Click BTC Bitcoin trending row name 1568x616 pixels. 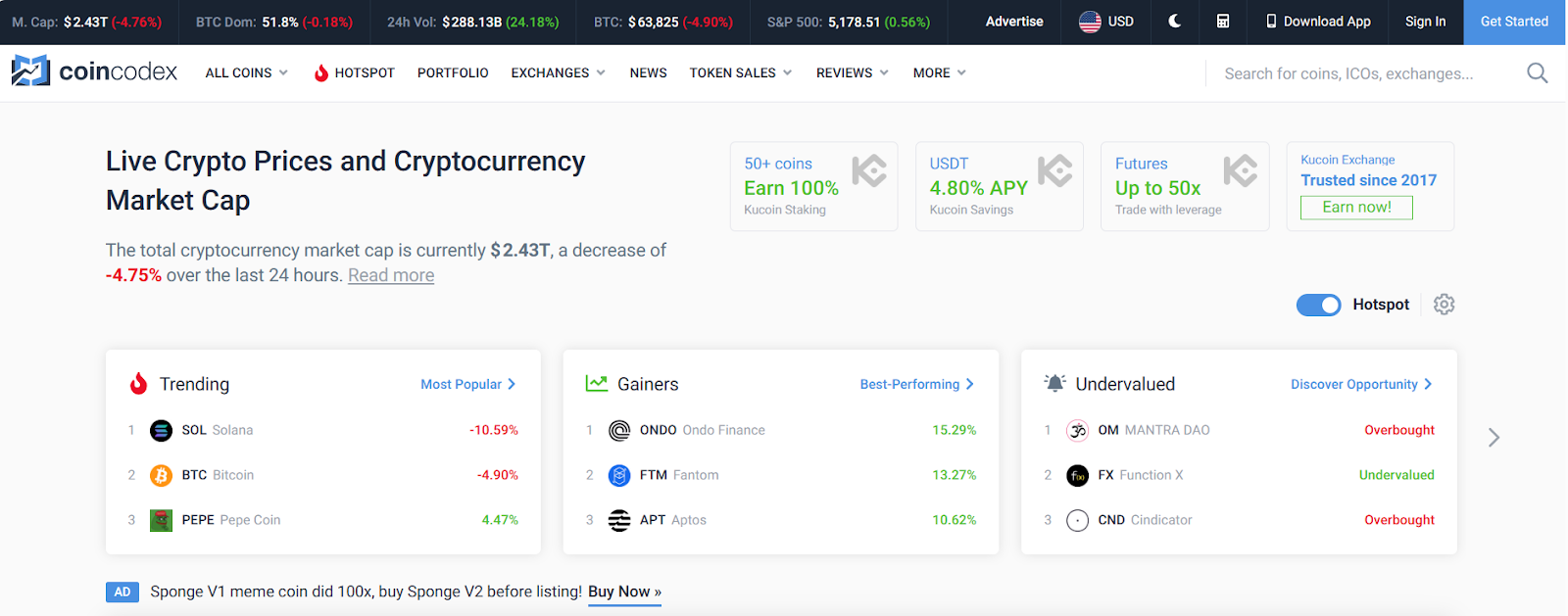[x=218, y=475]
